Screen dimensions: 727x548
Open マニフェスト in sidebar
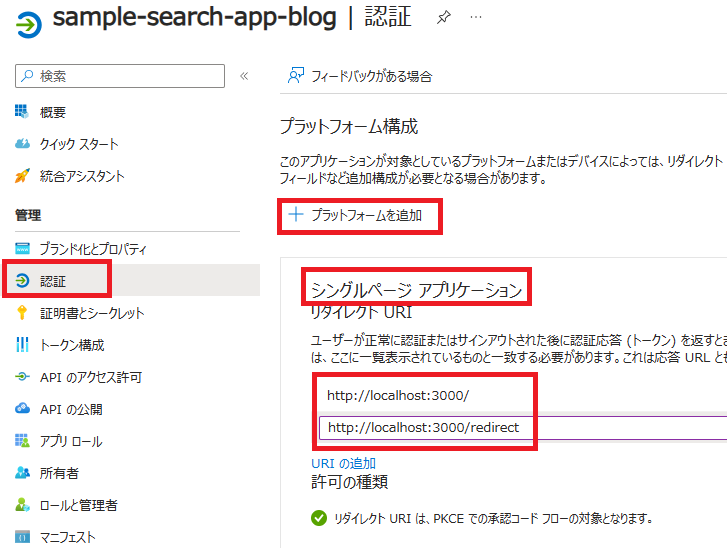(x=68, y=537)
